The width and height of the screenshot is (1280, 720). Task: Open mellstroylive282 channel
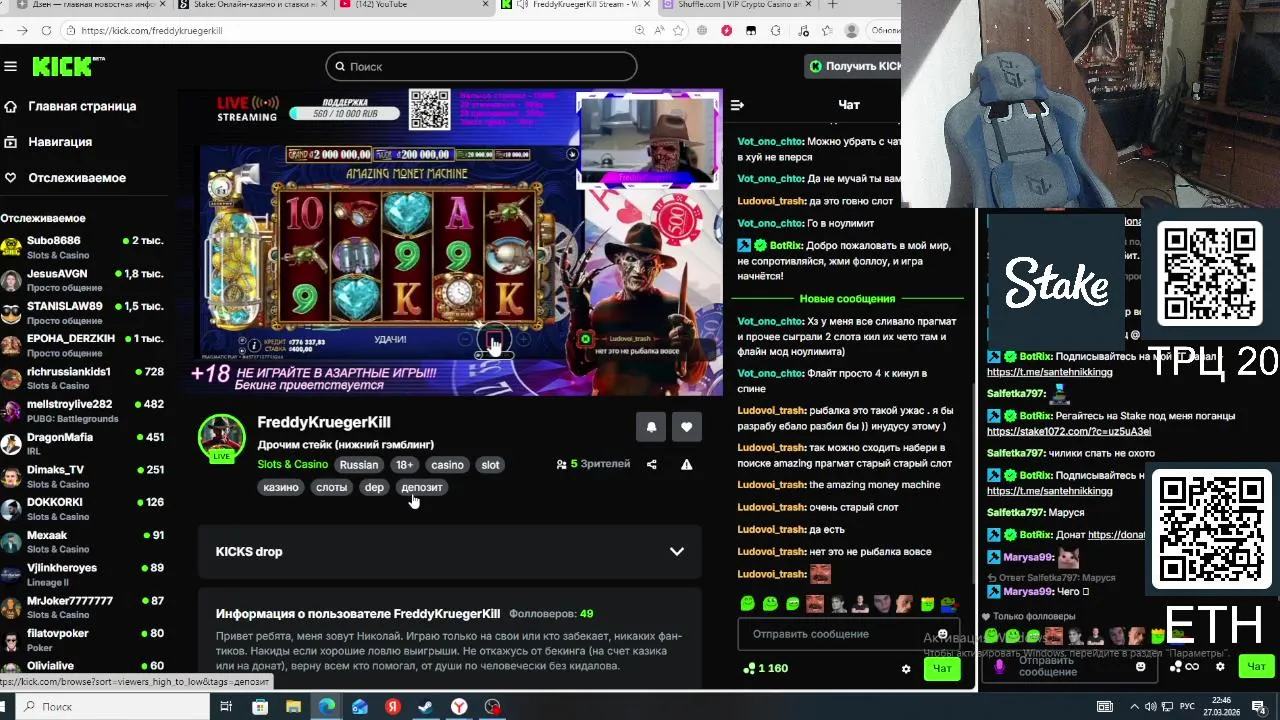pos(82,411)
